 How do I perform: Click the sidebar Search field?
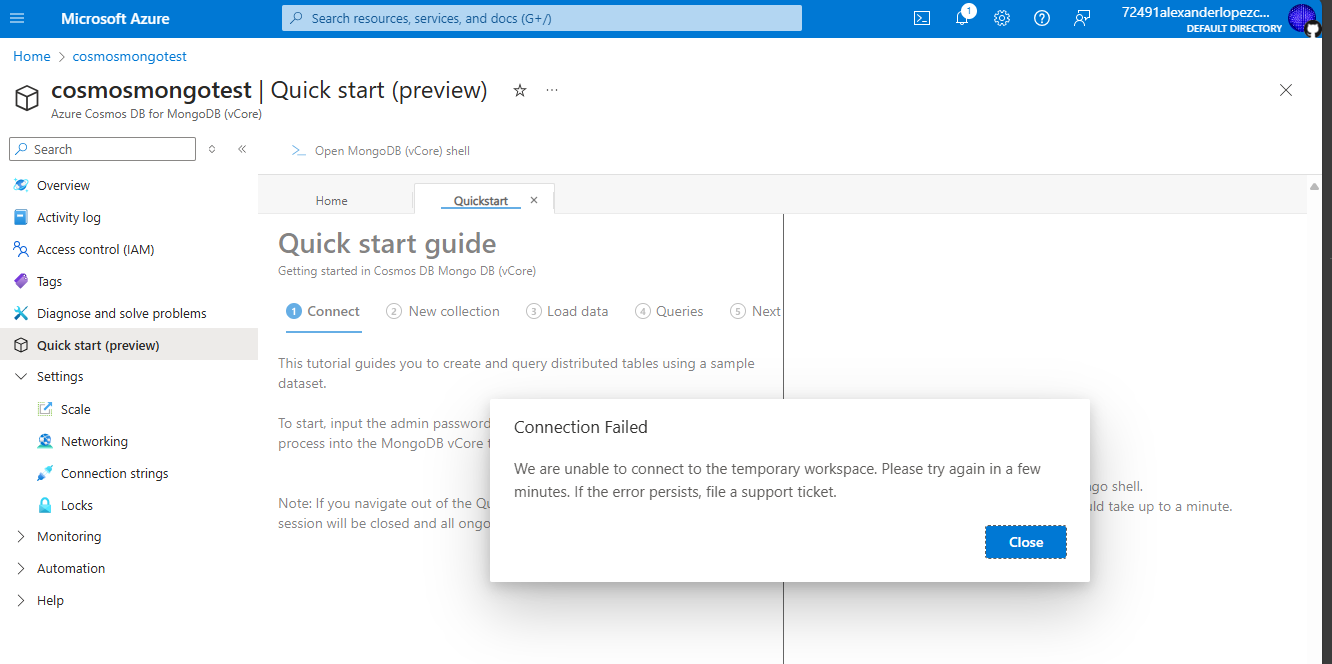click(x=102, y=149)
